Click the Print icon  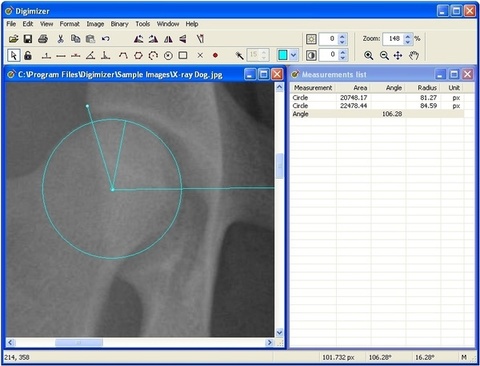click(43, 39)
